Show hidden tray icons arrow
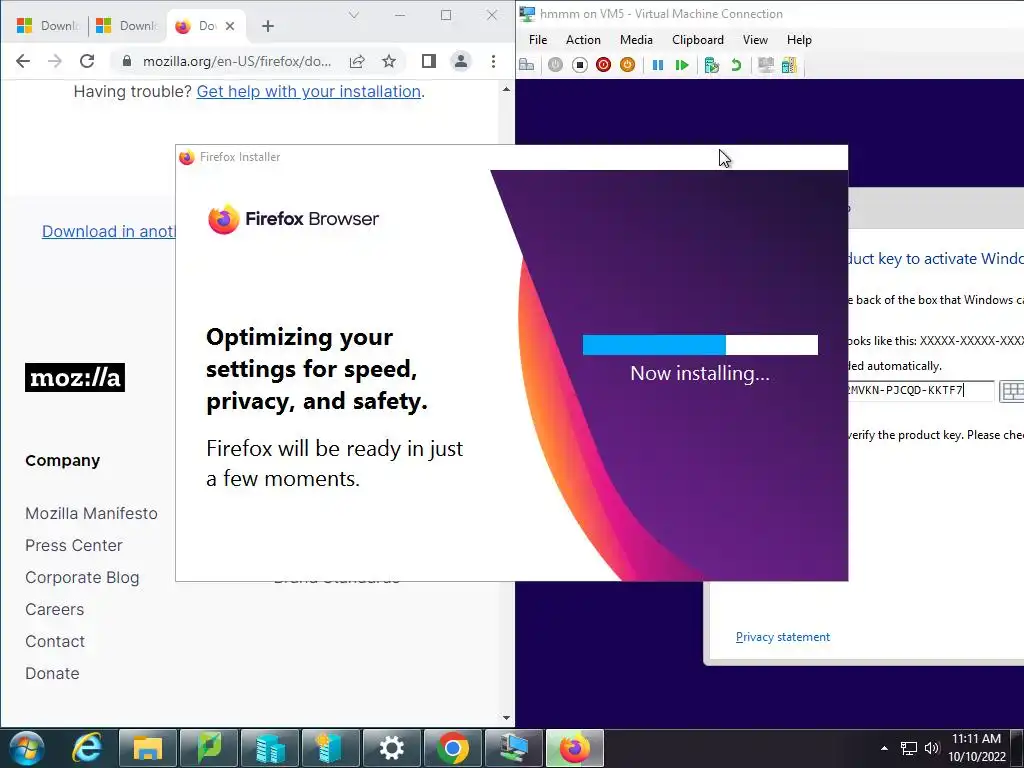The height and width of the screenshot is (768, 1024). [x=884, y=748]
